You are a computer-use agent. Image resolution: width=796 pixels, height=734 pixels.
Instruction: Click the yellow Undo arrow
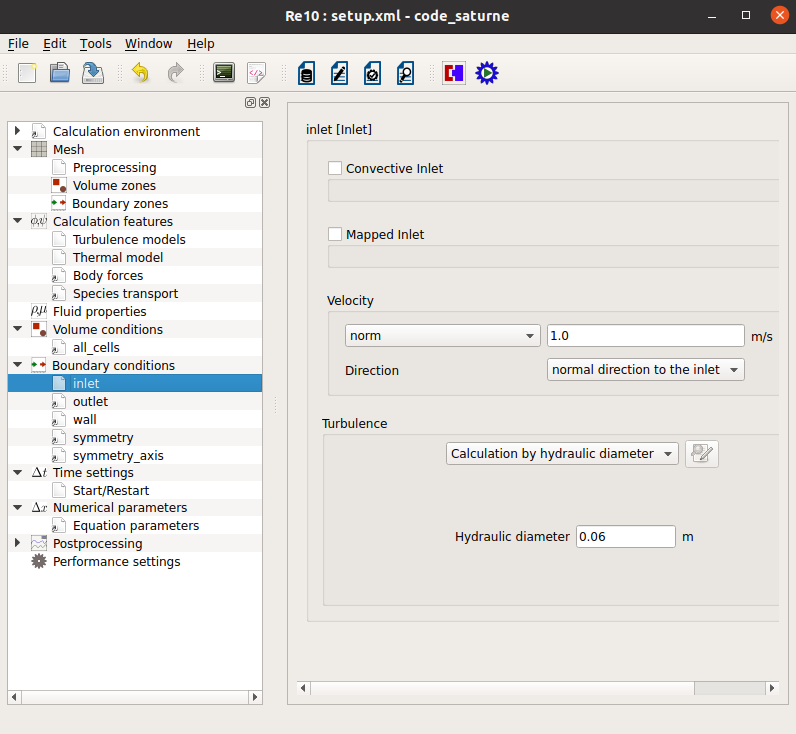pyautogui.click(x=141, y=73)
